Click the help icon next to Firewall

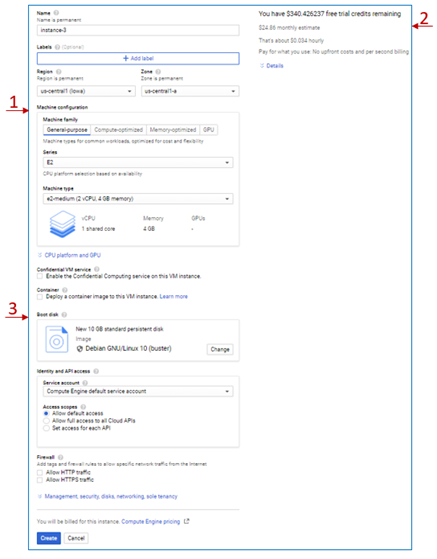60,457
